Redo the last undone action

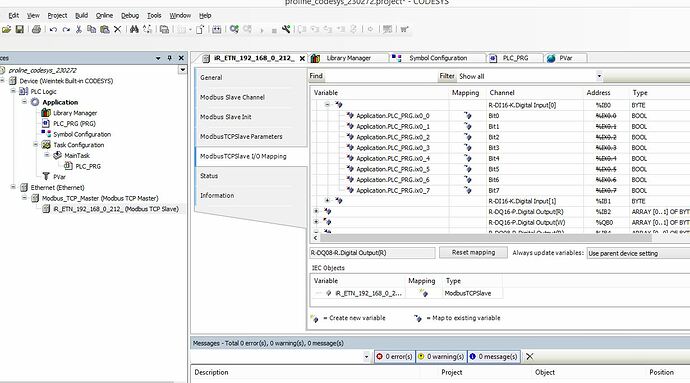[x=66, y=29]
